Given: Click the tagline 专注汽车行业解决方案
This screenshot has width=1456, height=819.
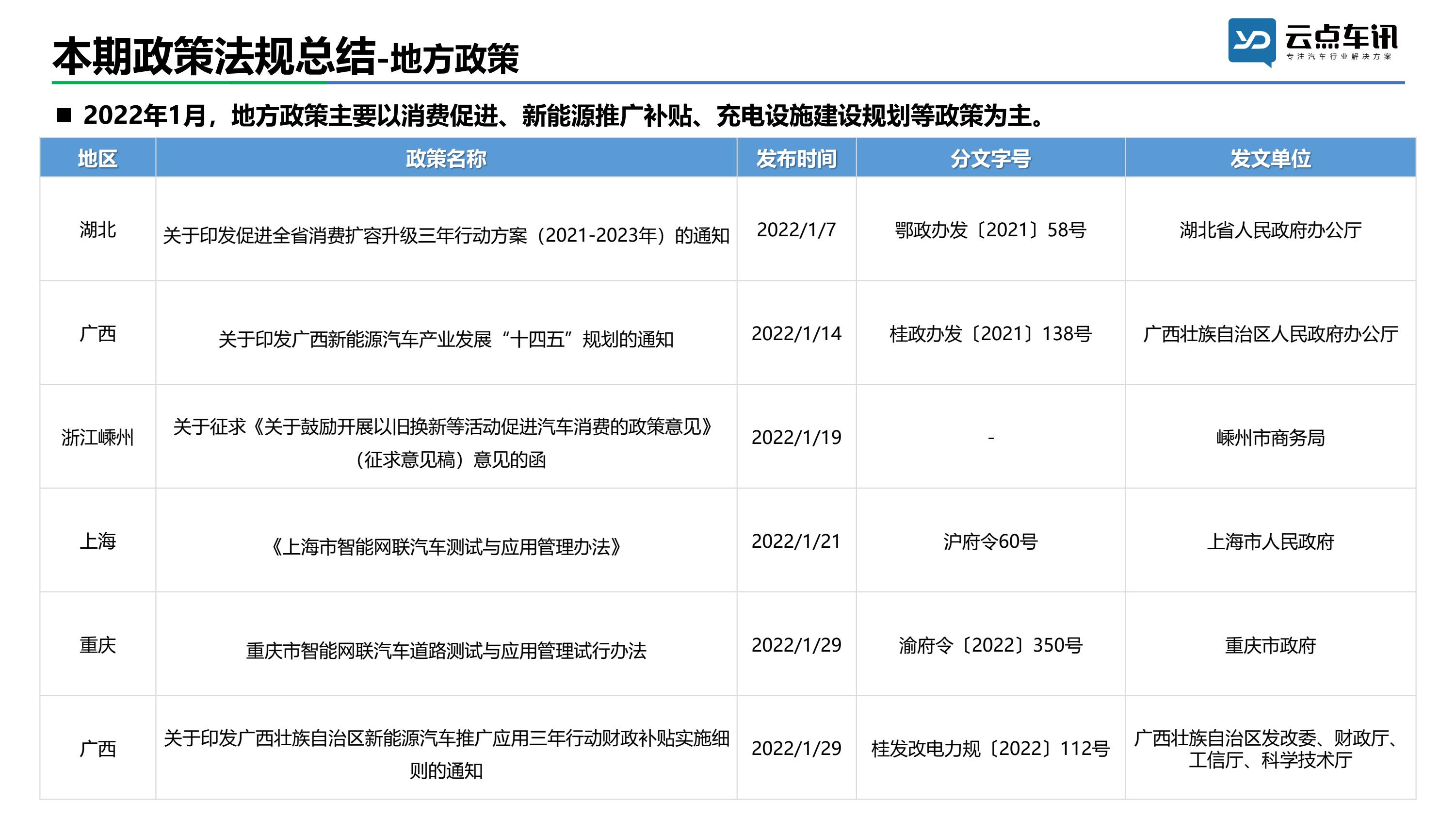Looking at the screenshot, I should (1339, 57).
